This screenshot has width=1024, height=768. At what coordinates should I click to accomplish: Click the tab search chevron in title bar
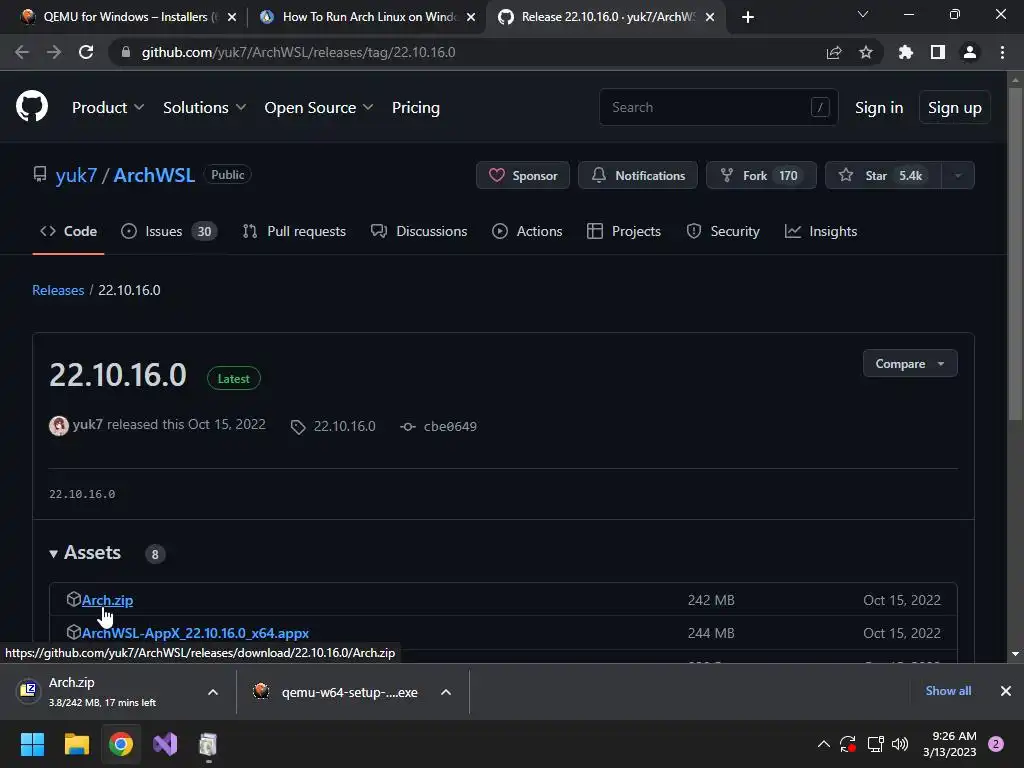863,14
